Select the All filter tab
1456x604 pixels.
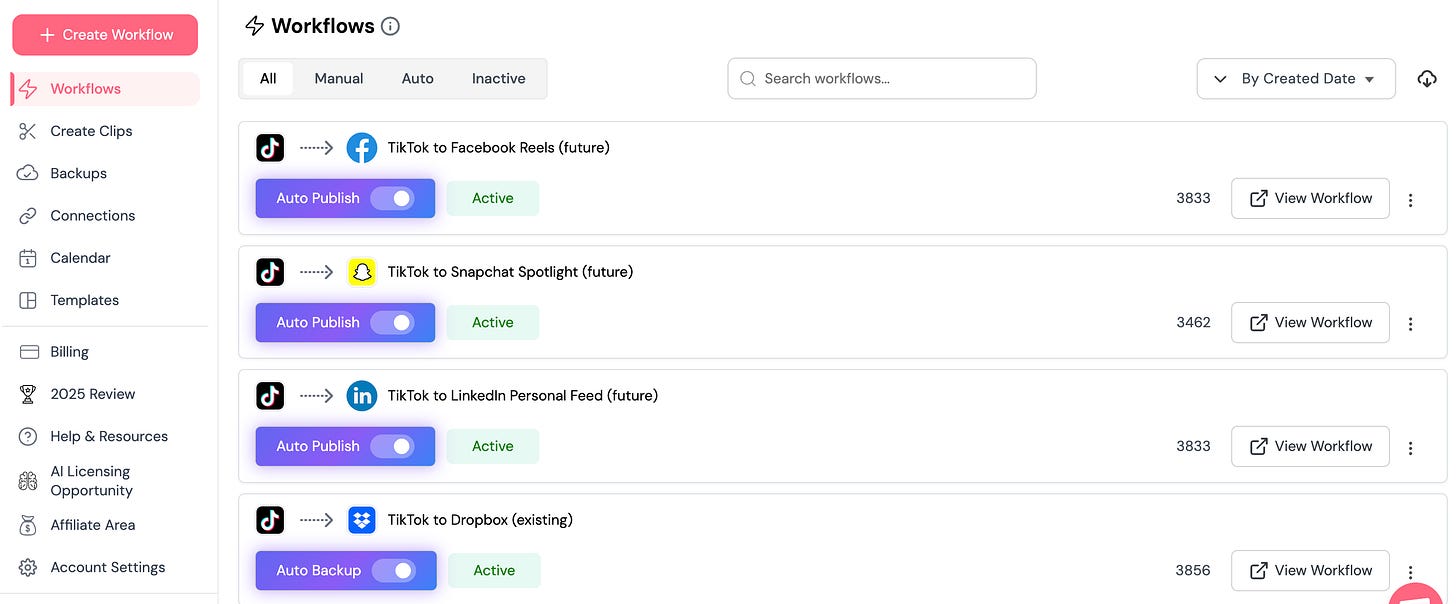[x=268, y=78]
